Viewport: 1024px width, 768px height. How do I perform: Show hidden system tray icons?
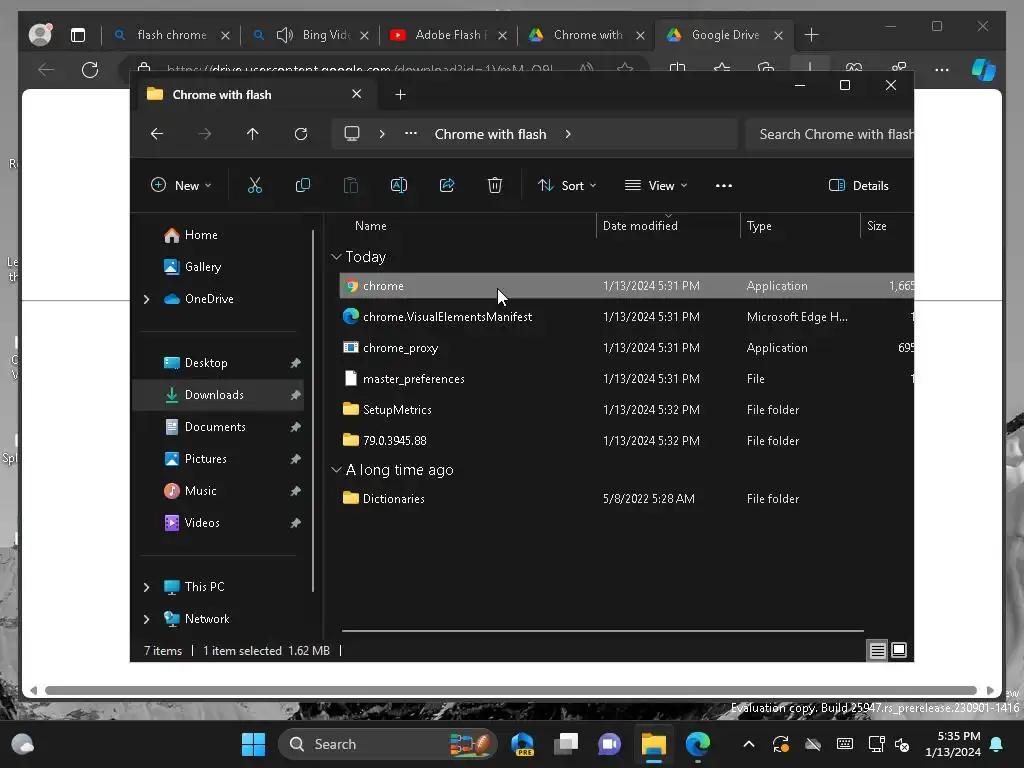coord(749,744)
